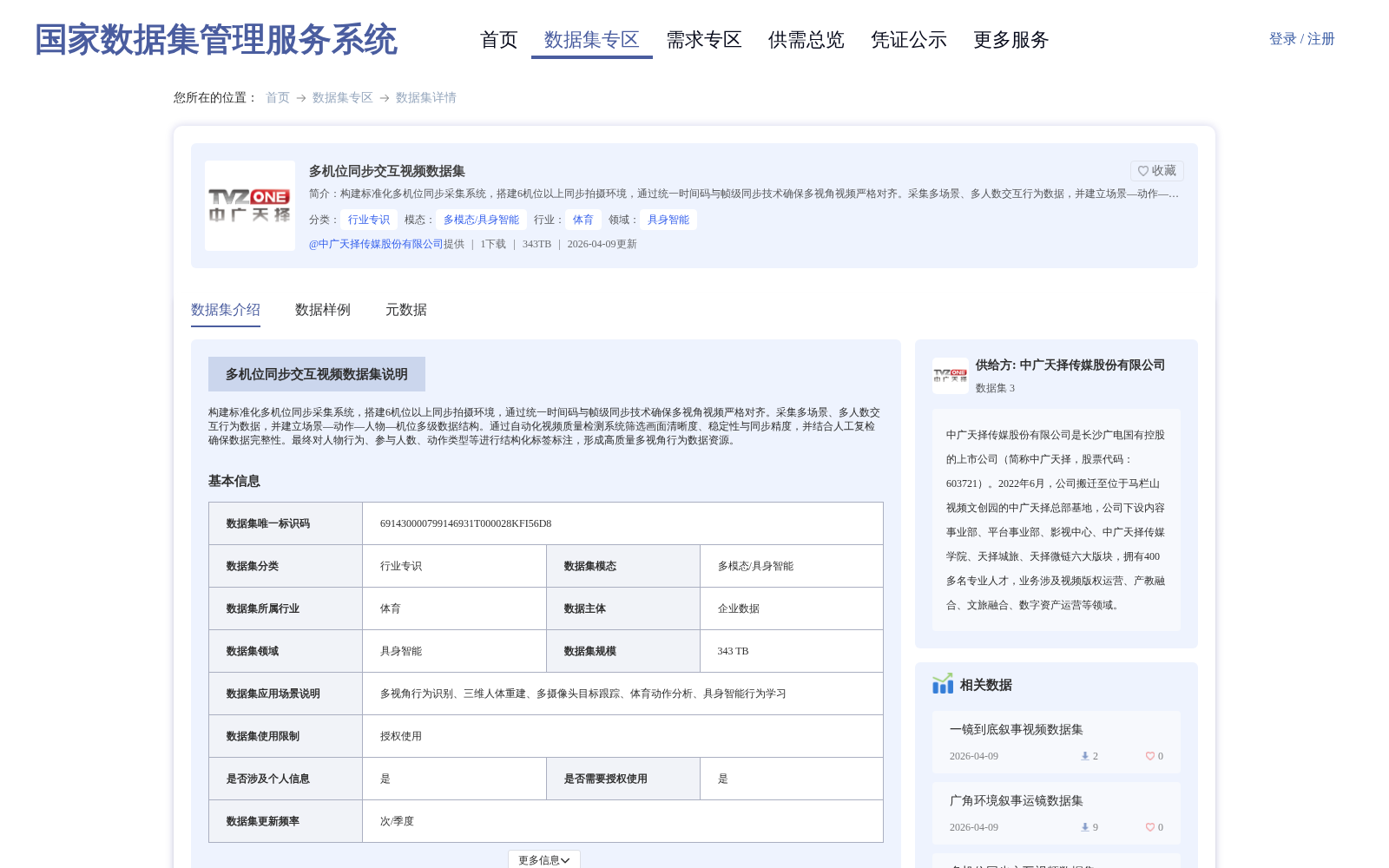Open 凭证公示 in the top navigation

coord(909,40)
